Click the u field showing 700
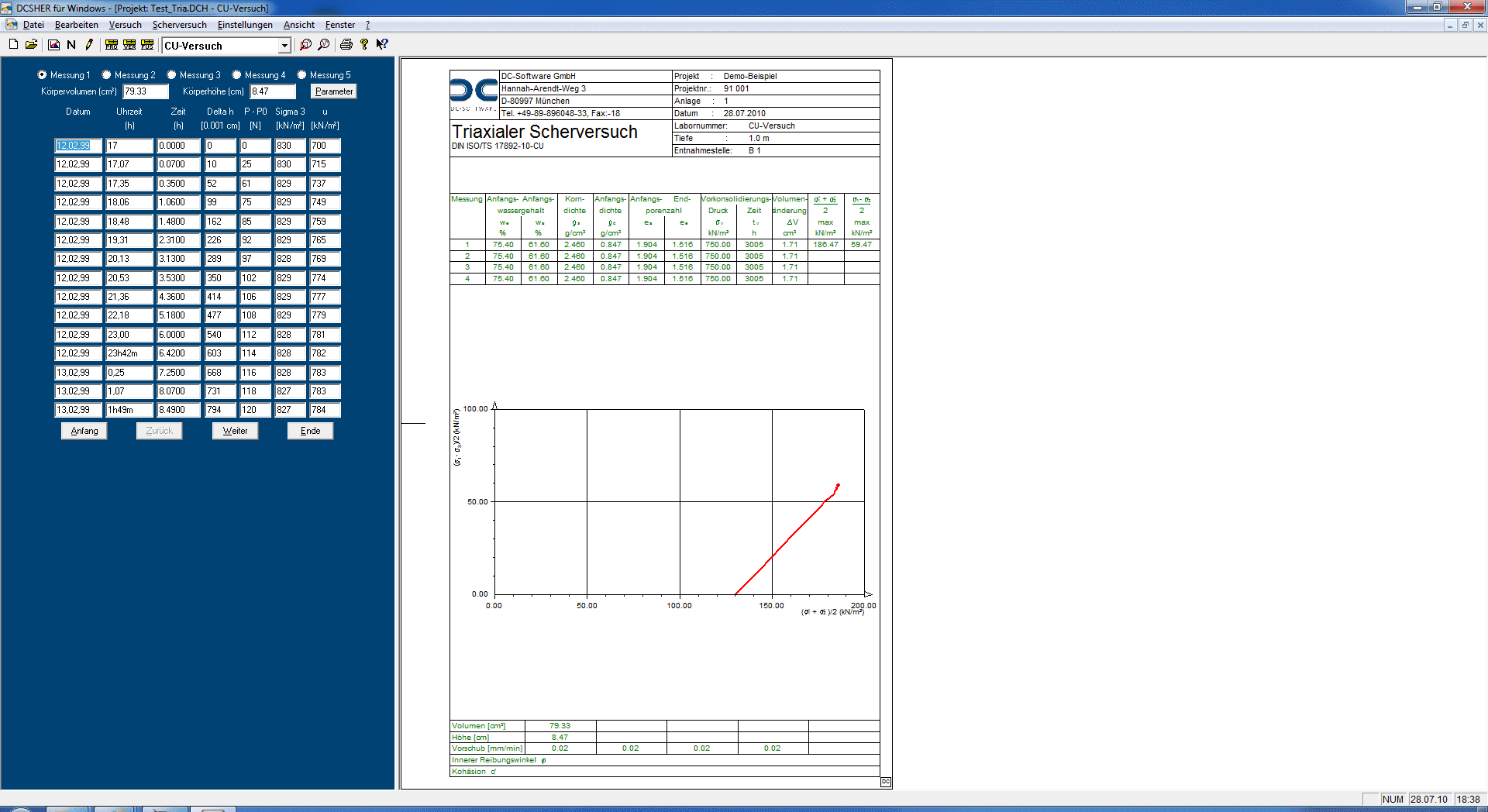Image resolution: width=1488 pixels, height=812 pixels. tap(325, 146)
